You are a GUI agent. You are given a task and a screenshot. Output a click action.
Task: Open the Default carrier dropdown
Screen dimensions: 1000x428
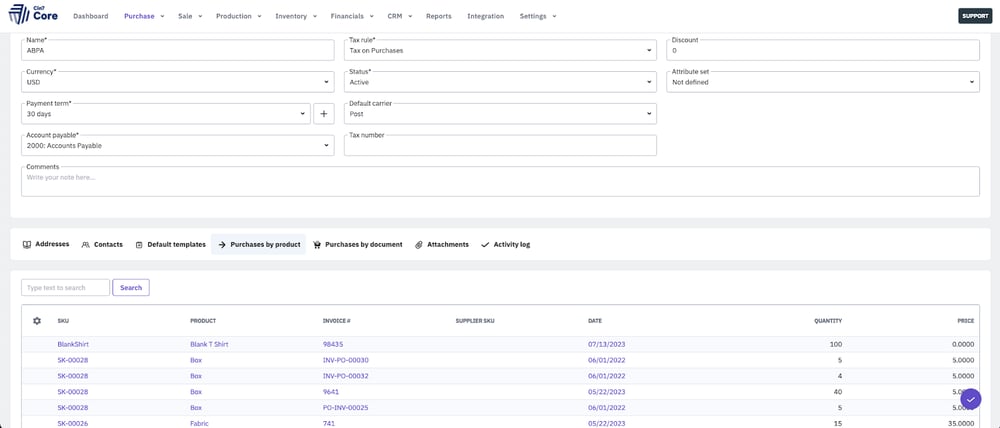coord(500,114)
